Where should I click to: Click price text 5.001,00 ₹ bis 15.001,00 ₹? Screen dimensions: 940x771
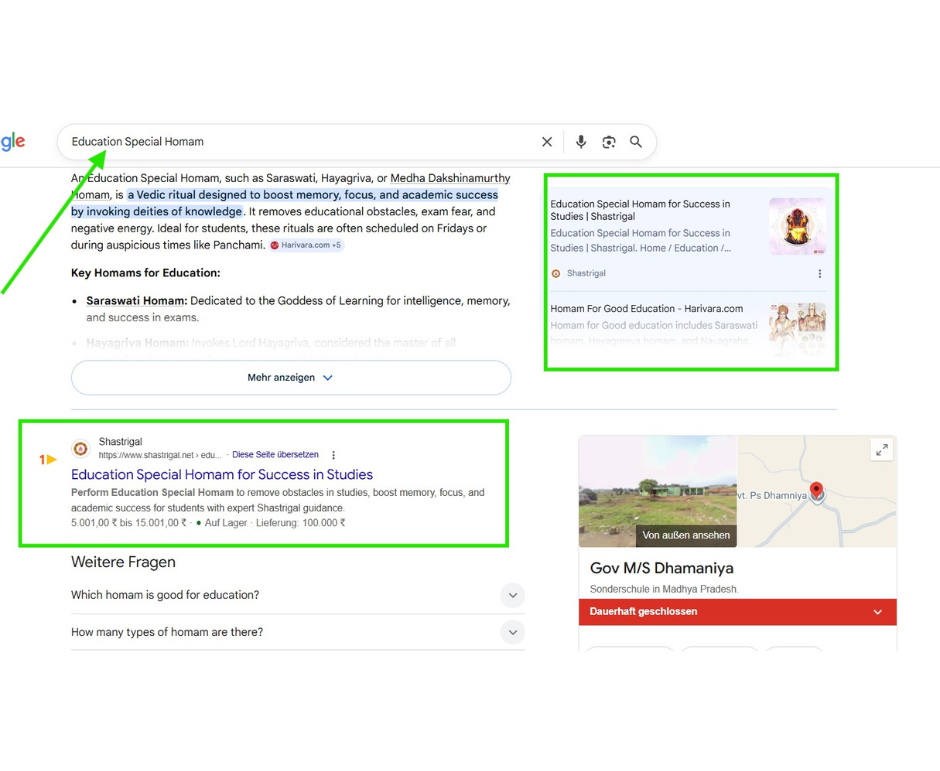(x=129, y=523)
